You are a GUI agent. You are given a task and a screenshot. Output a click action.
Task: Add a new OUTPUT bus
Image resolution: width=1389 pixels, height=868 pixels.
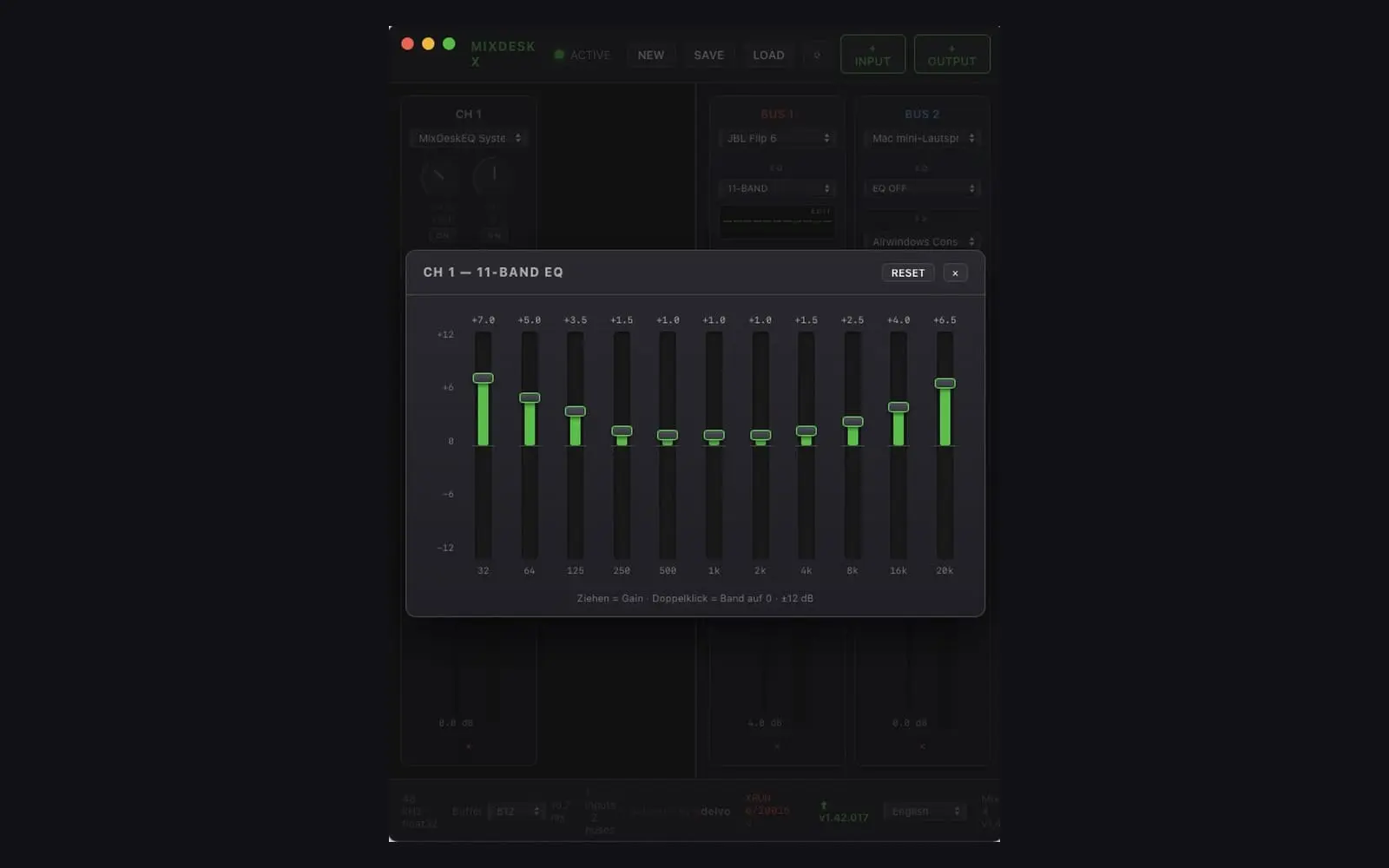(951, 54)
